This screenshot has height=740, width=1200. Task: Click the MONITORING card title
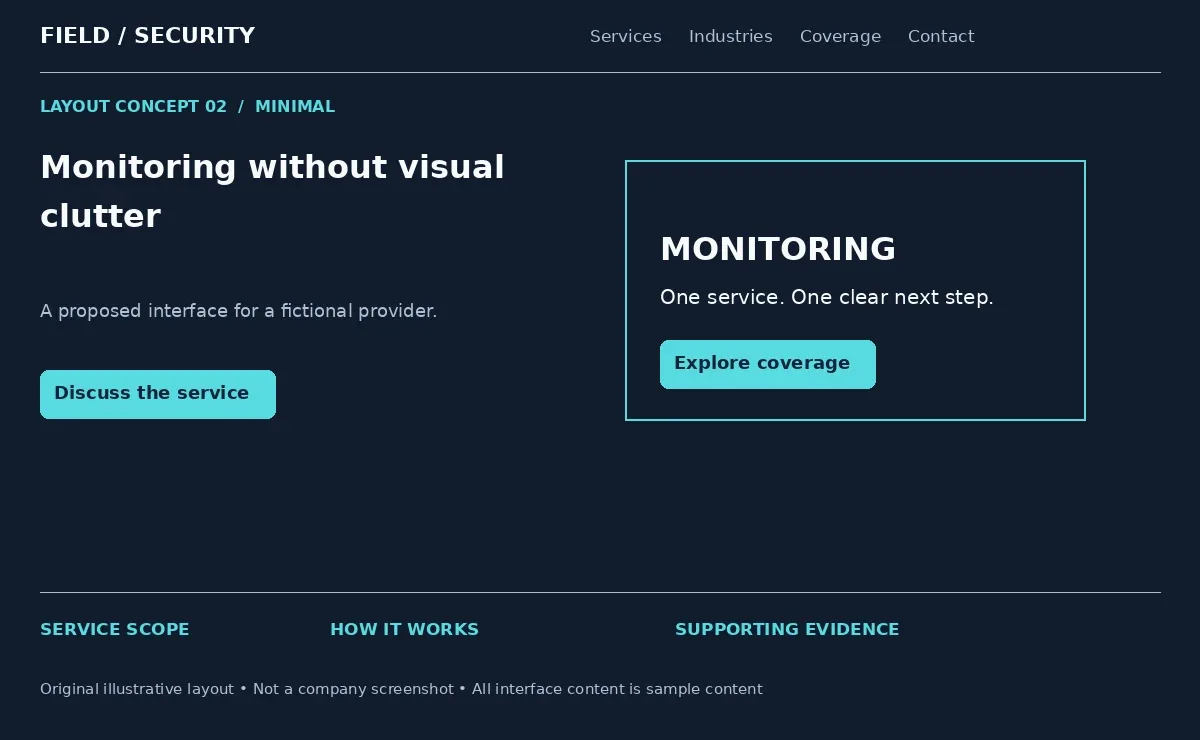tap(778, 249)
